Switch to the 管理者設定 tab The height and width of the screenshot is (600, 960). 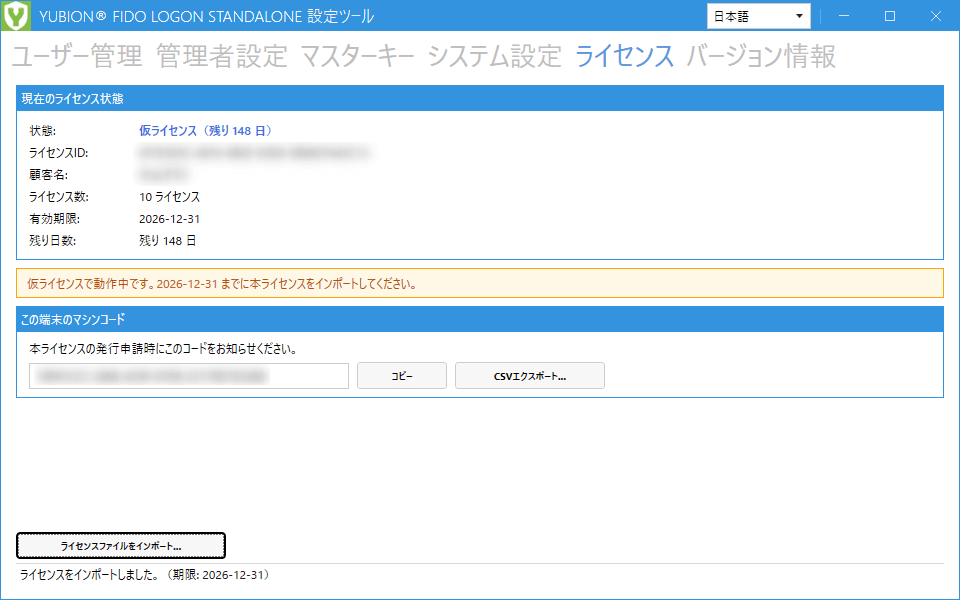tap(222, 56)
